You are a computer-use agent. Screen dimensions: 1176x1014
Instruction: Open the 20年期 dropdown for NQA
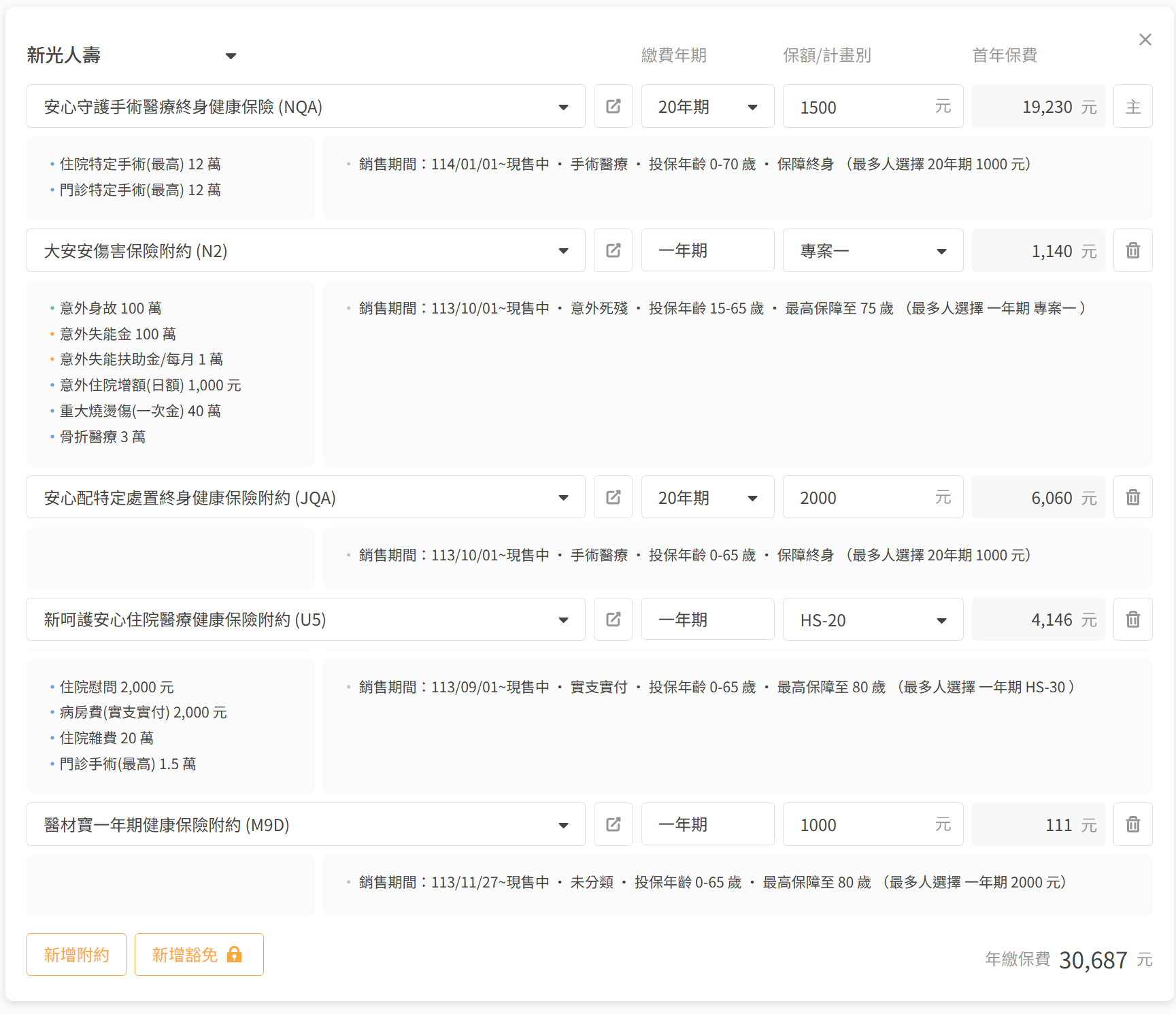(x=707, y=107)
